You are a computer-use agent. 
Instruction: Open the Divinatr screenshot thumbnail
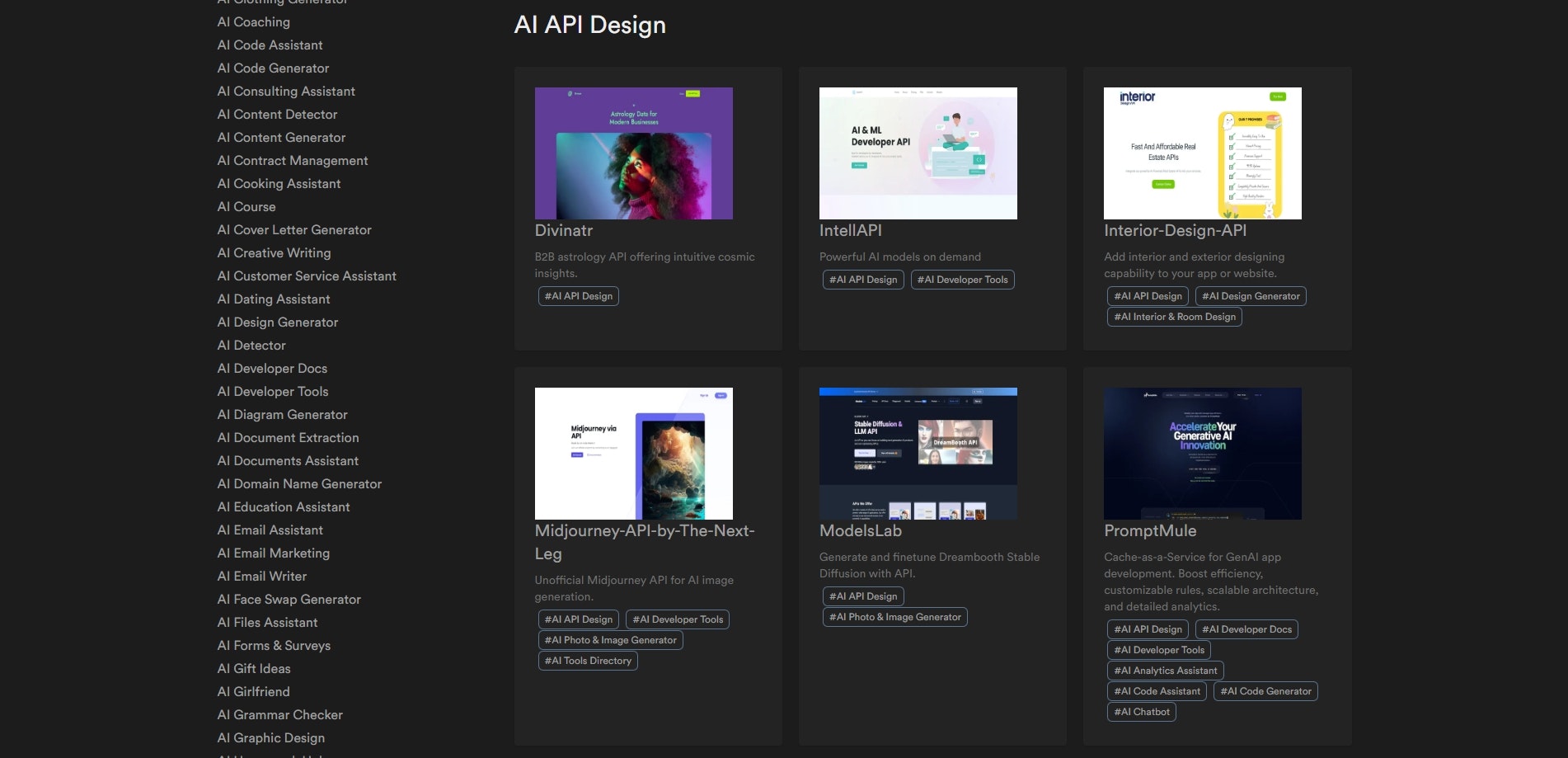point(633,153)
